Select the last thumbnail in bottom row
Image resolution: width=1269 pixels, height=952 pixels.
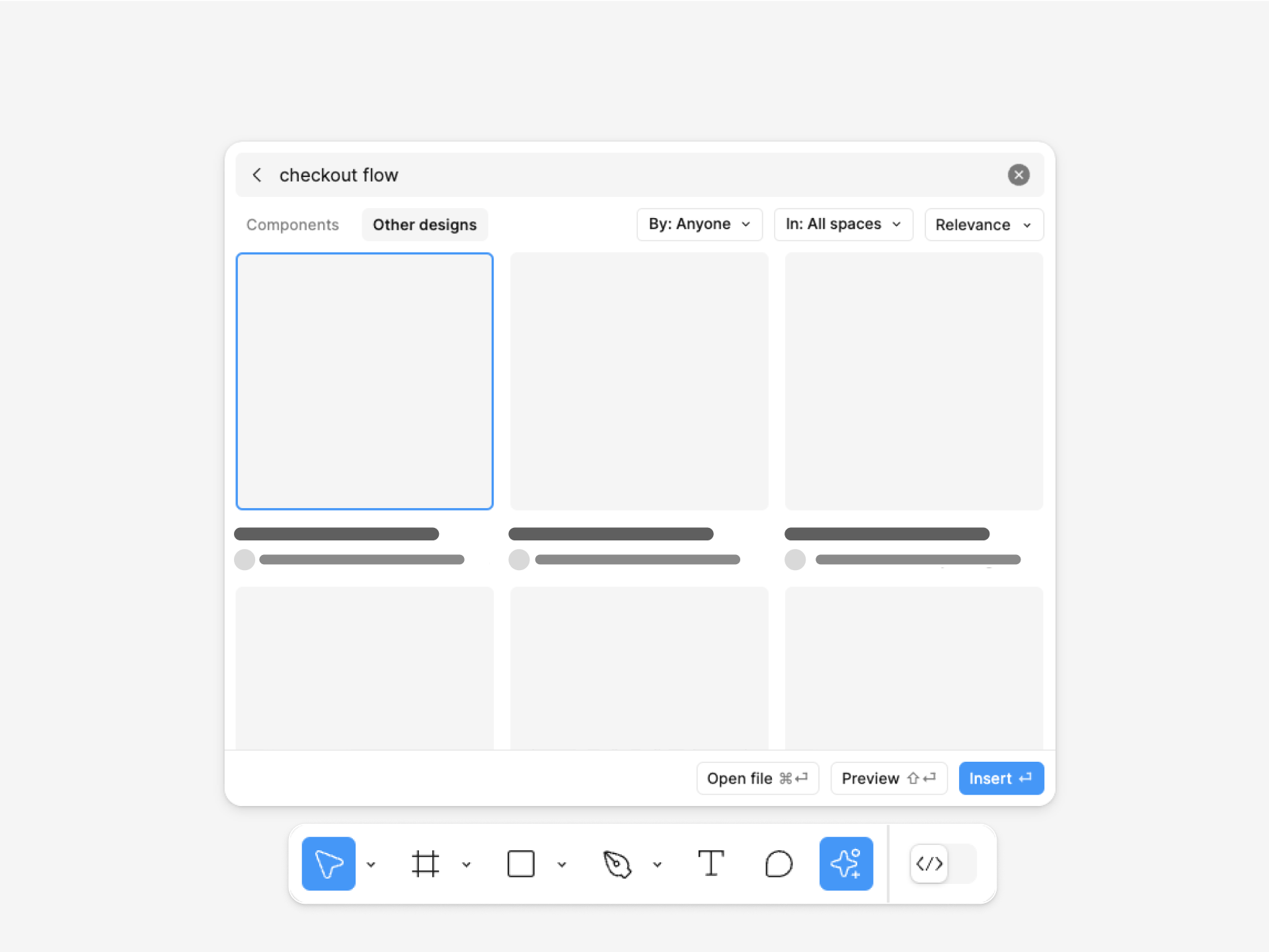coord(914,668)
